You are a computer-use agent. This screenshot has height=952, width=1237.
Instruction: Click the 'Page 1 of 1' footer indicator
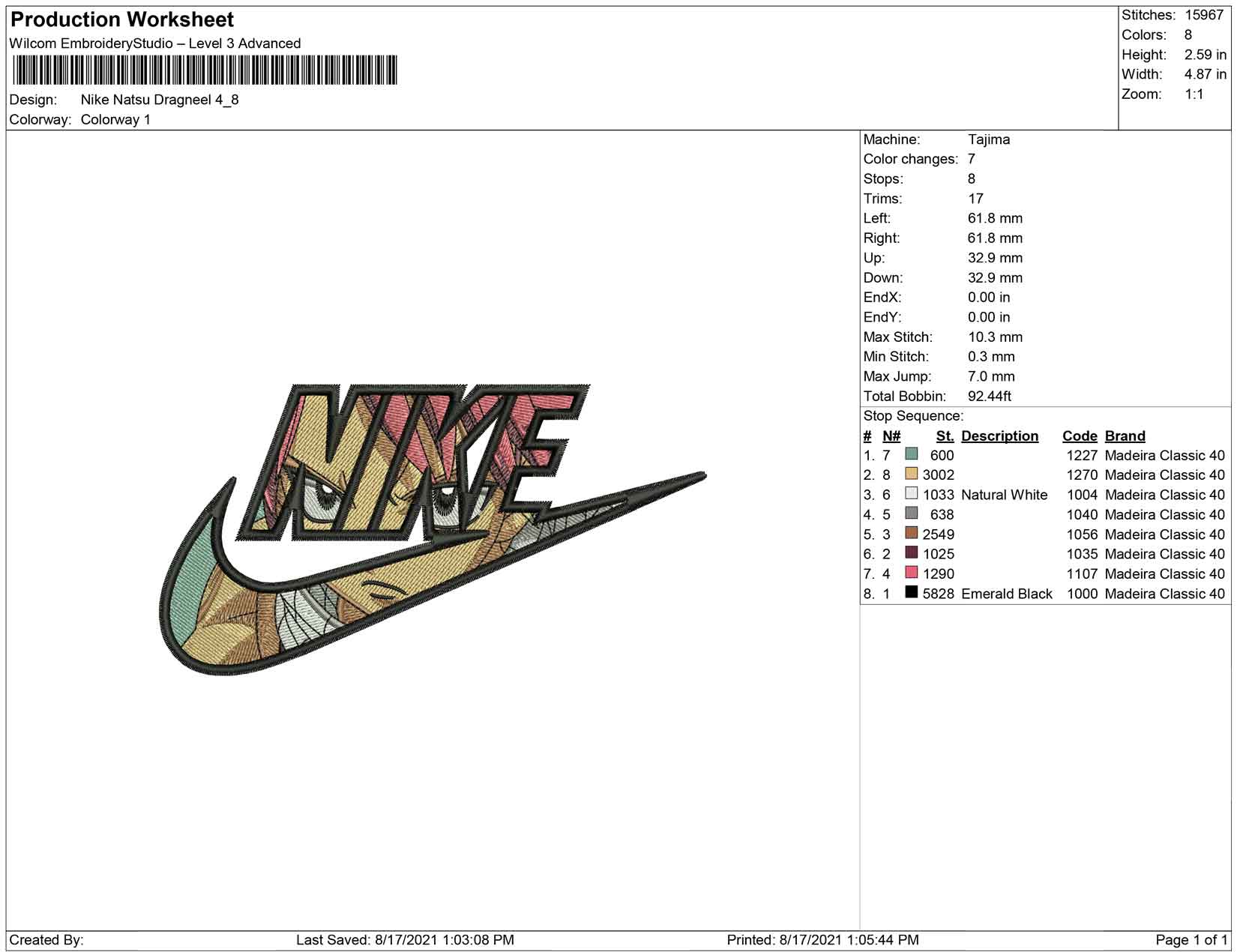[1191, 940]
